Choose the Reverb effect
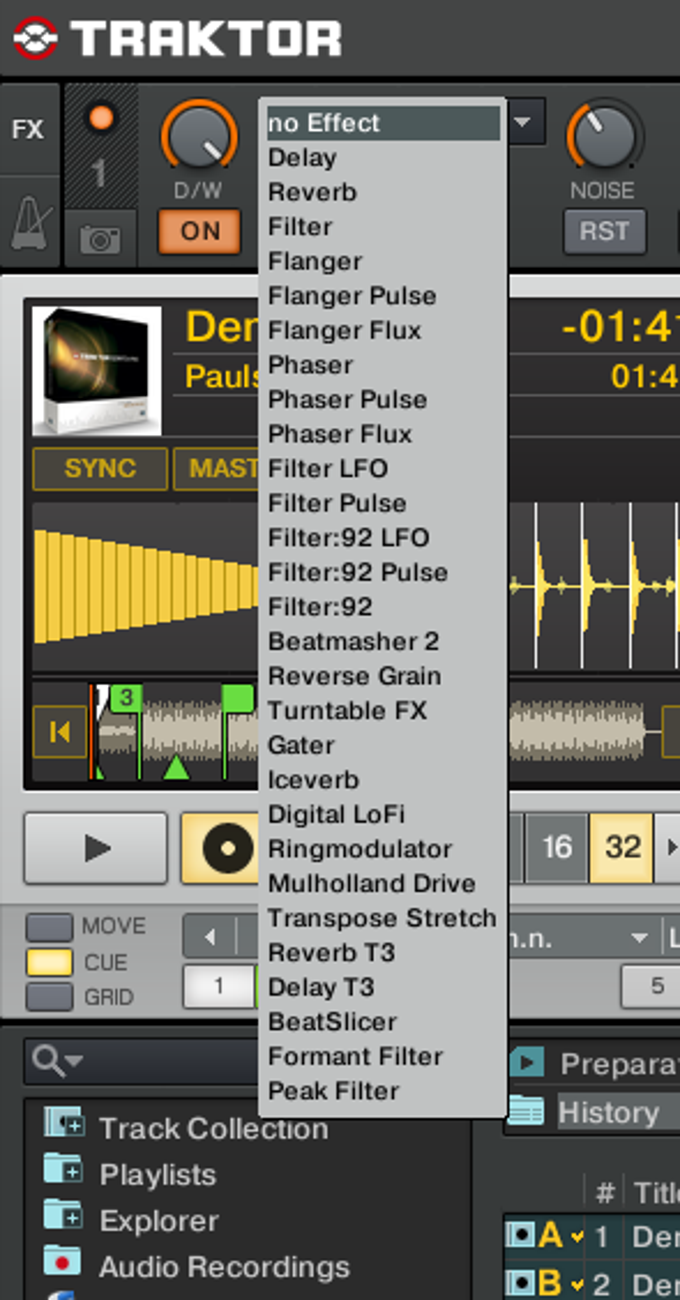This screenshot has width=680, height=1300. (x=383, y=192)
